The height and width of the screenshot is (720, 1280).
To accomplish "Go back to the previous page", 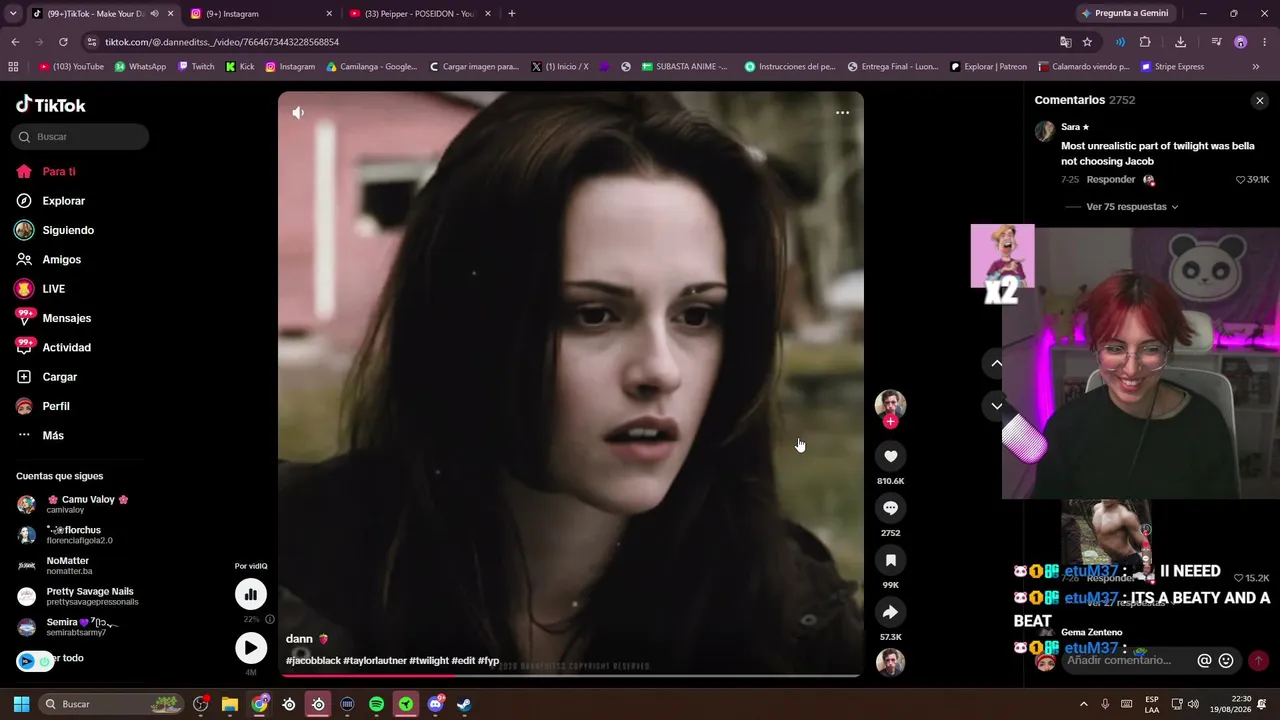I will tap(15, 42).
